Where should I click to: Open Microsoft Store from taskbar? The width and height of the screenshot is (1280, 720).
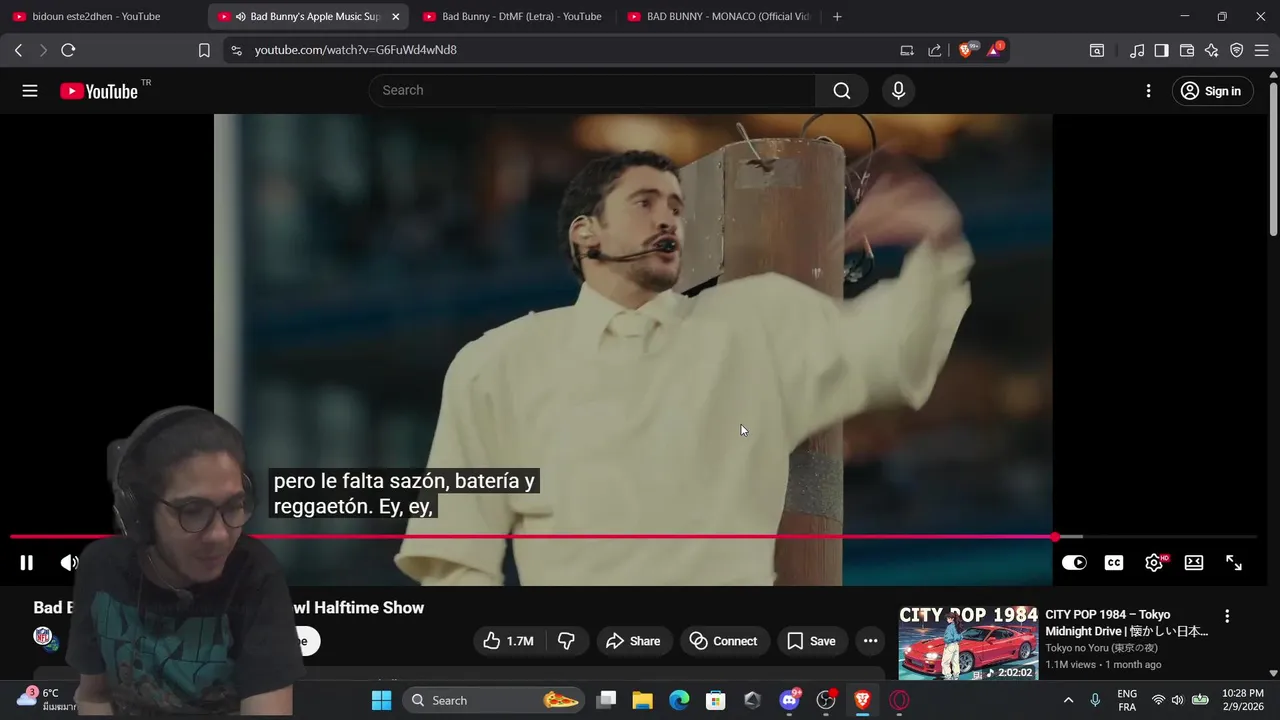tap(716, 700)
